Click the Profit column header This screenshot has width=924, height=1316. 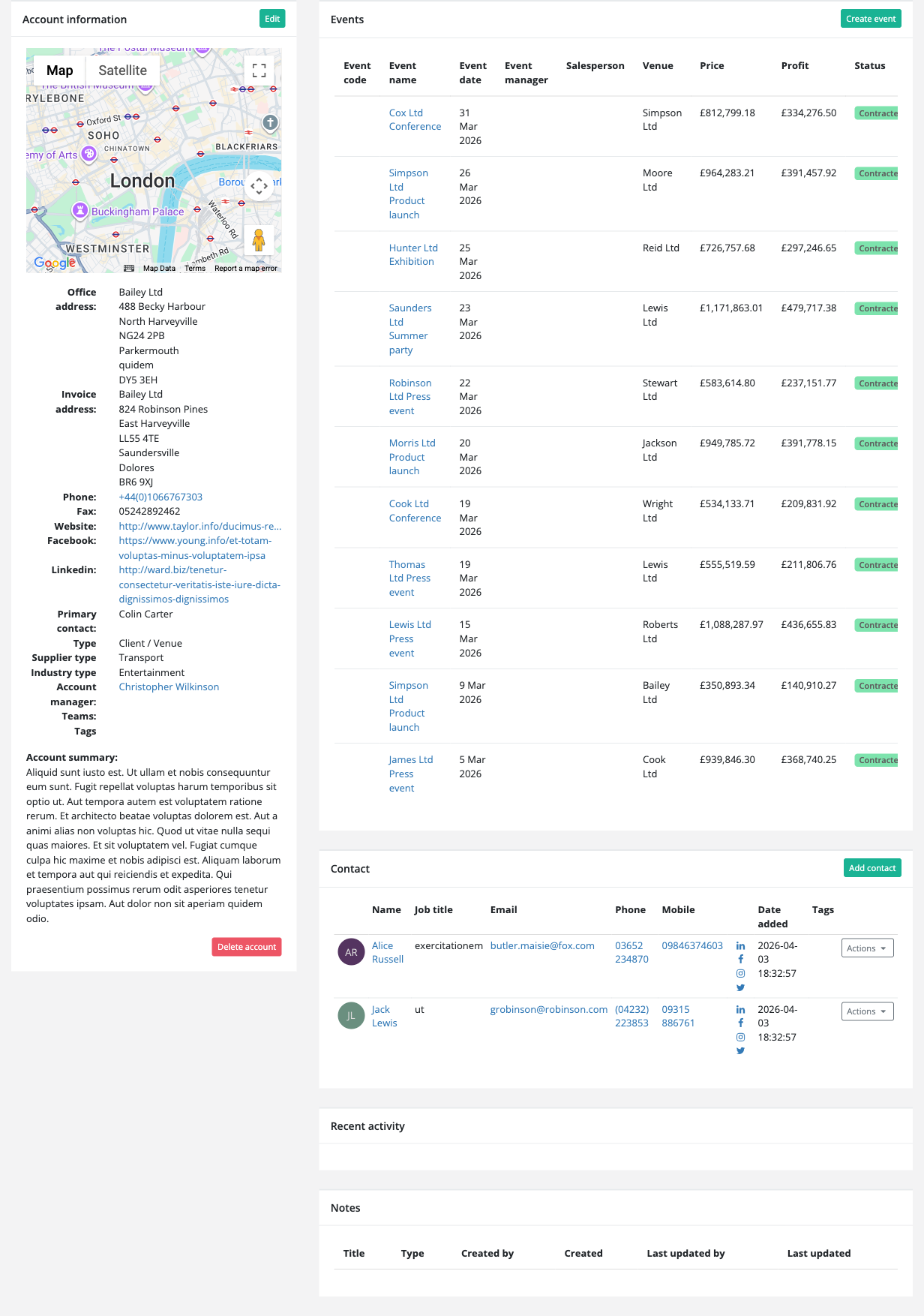click(x=794, y=65)
